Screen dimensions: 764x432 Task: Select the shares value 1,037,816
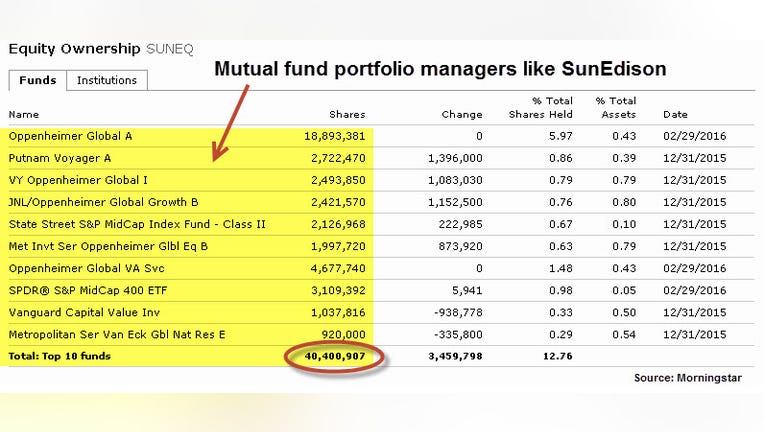tap(338, 313)
